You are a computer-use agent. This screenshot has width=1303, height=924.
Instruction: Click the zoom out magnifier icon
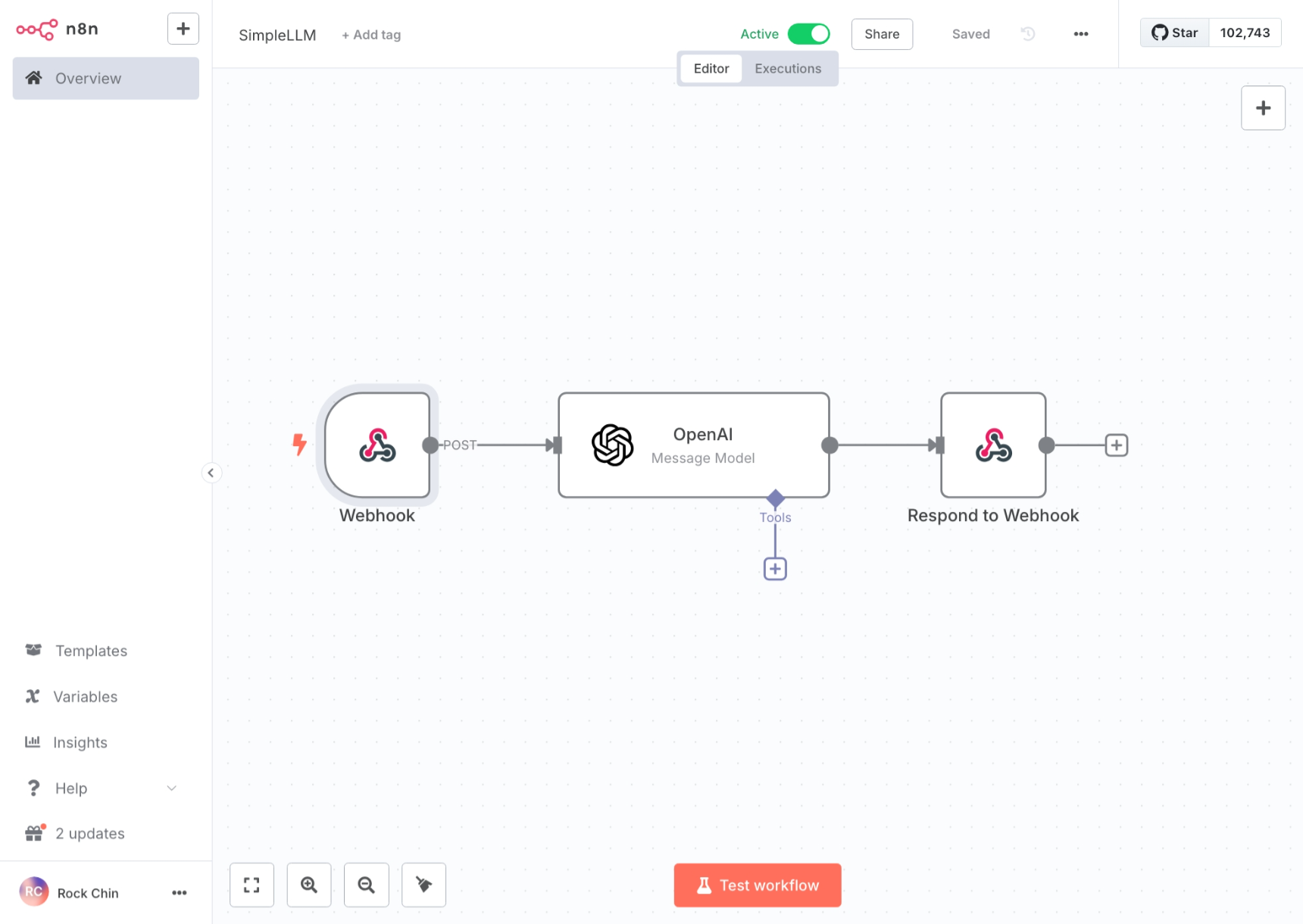coord(367,885)
